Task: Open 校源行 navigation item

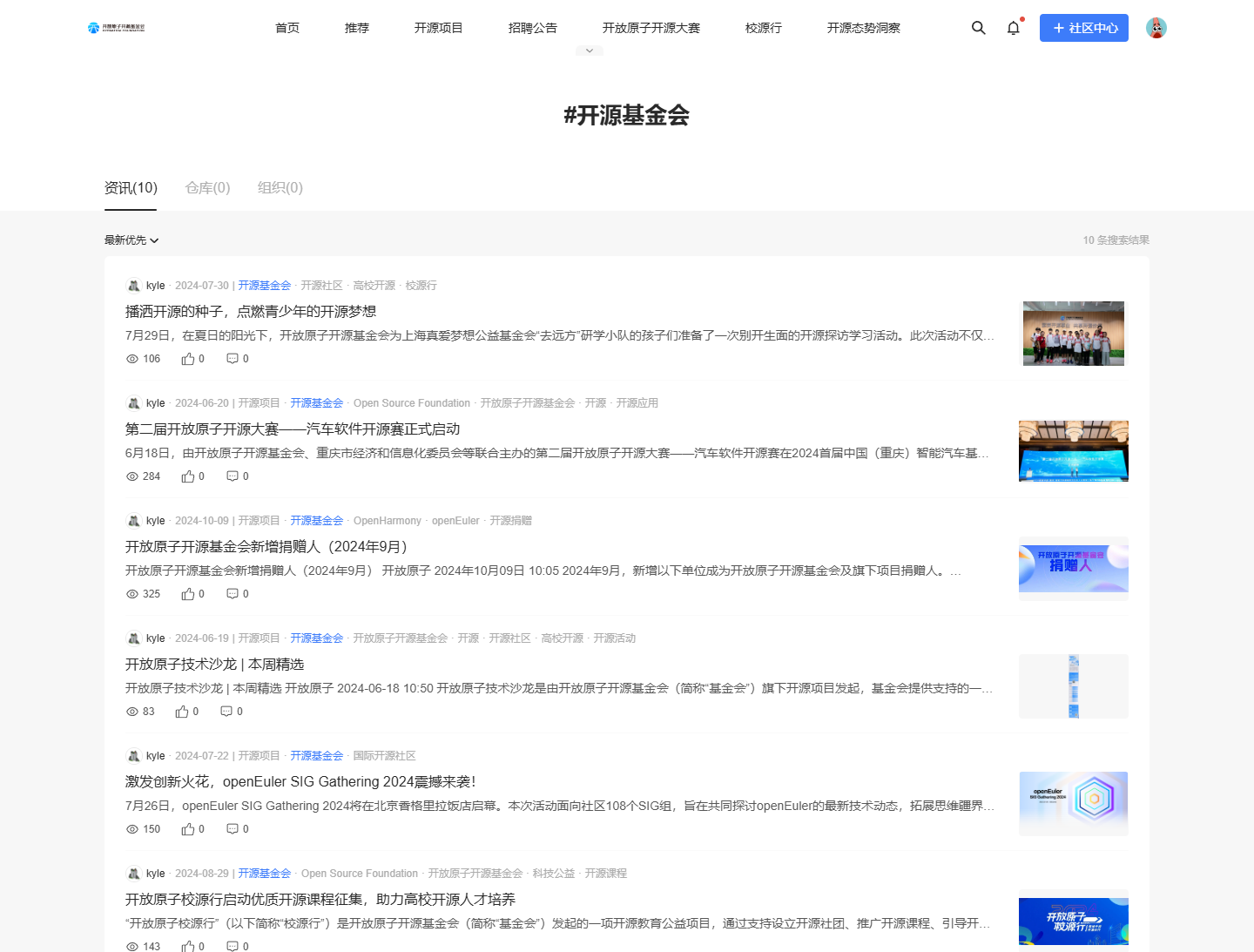Action: (764, 28)
